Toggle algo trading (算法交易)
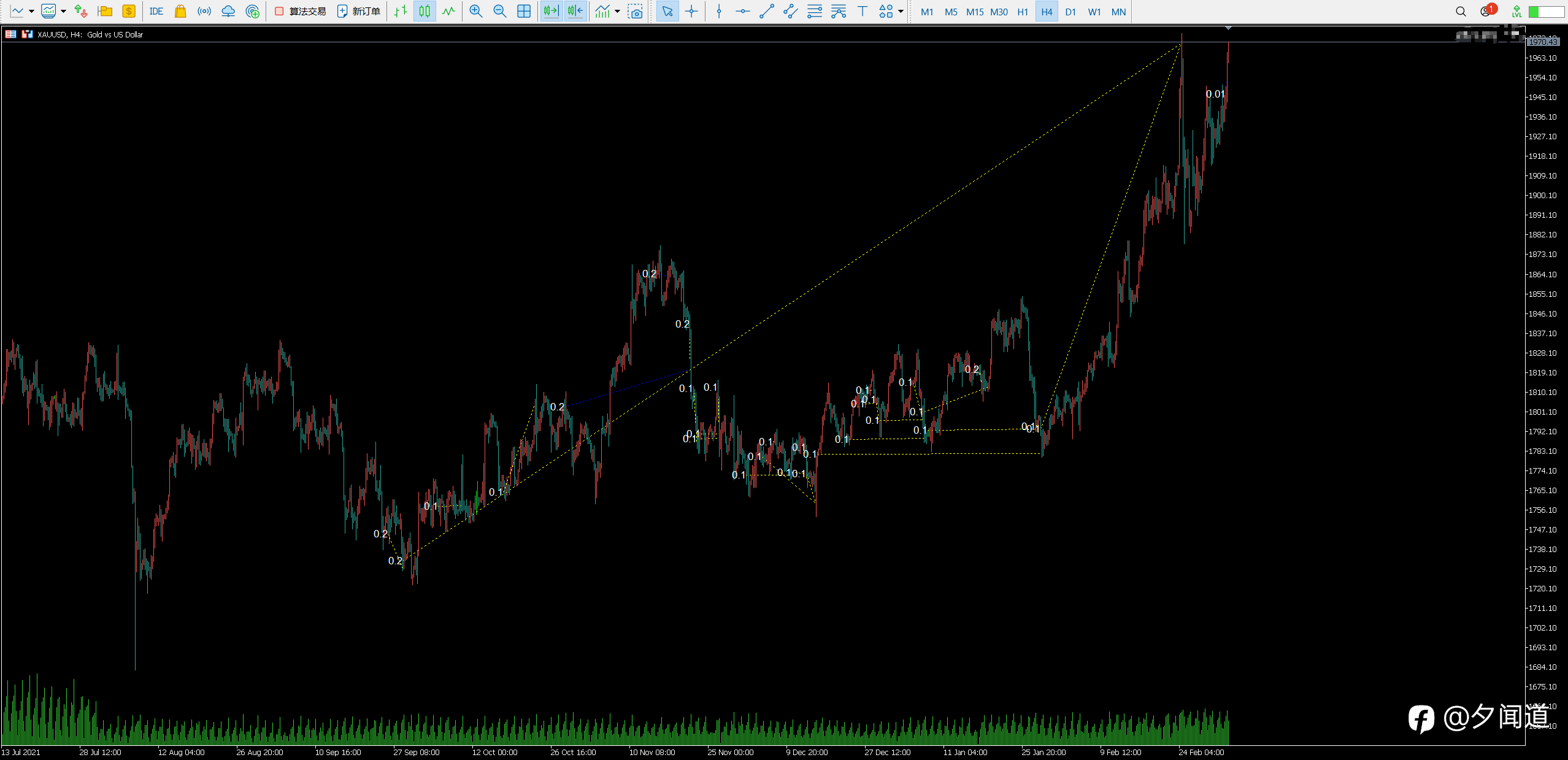Viewport: 1568px width, 760px height. pyautogui.click(x=300, y=12)
